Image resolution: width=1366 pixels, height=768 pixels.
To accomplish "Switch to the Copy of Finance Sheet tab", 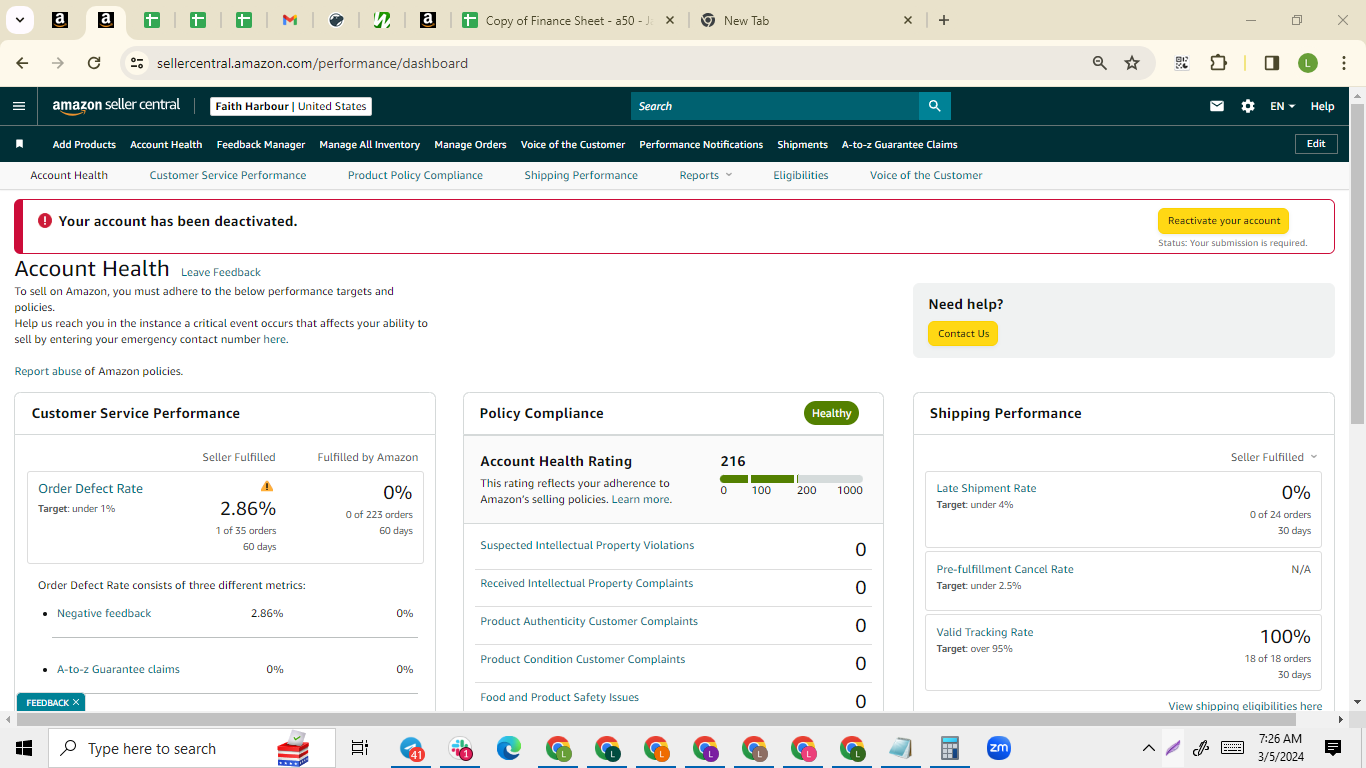I will tap(568, 20).
